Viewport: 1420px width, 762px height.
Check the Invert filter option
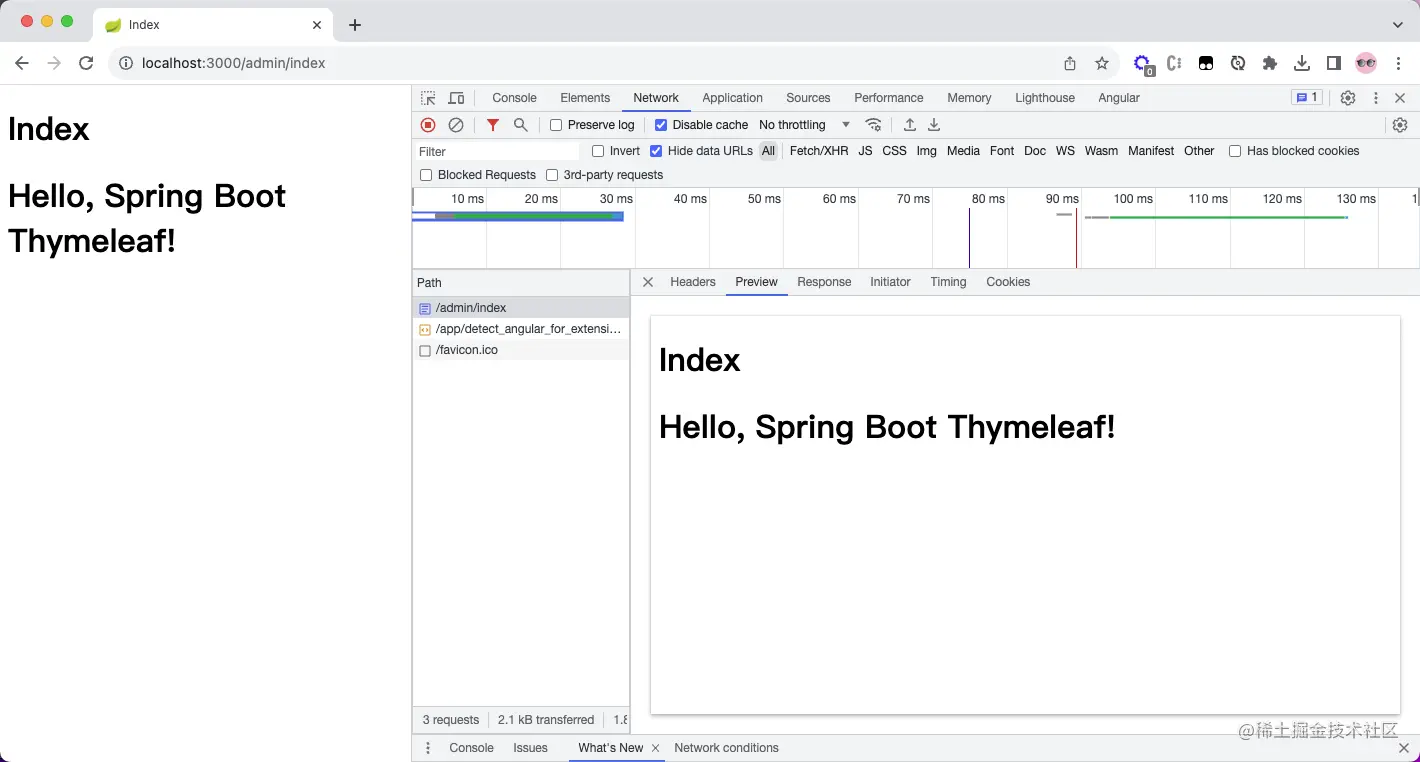click(598, 151)
